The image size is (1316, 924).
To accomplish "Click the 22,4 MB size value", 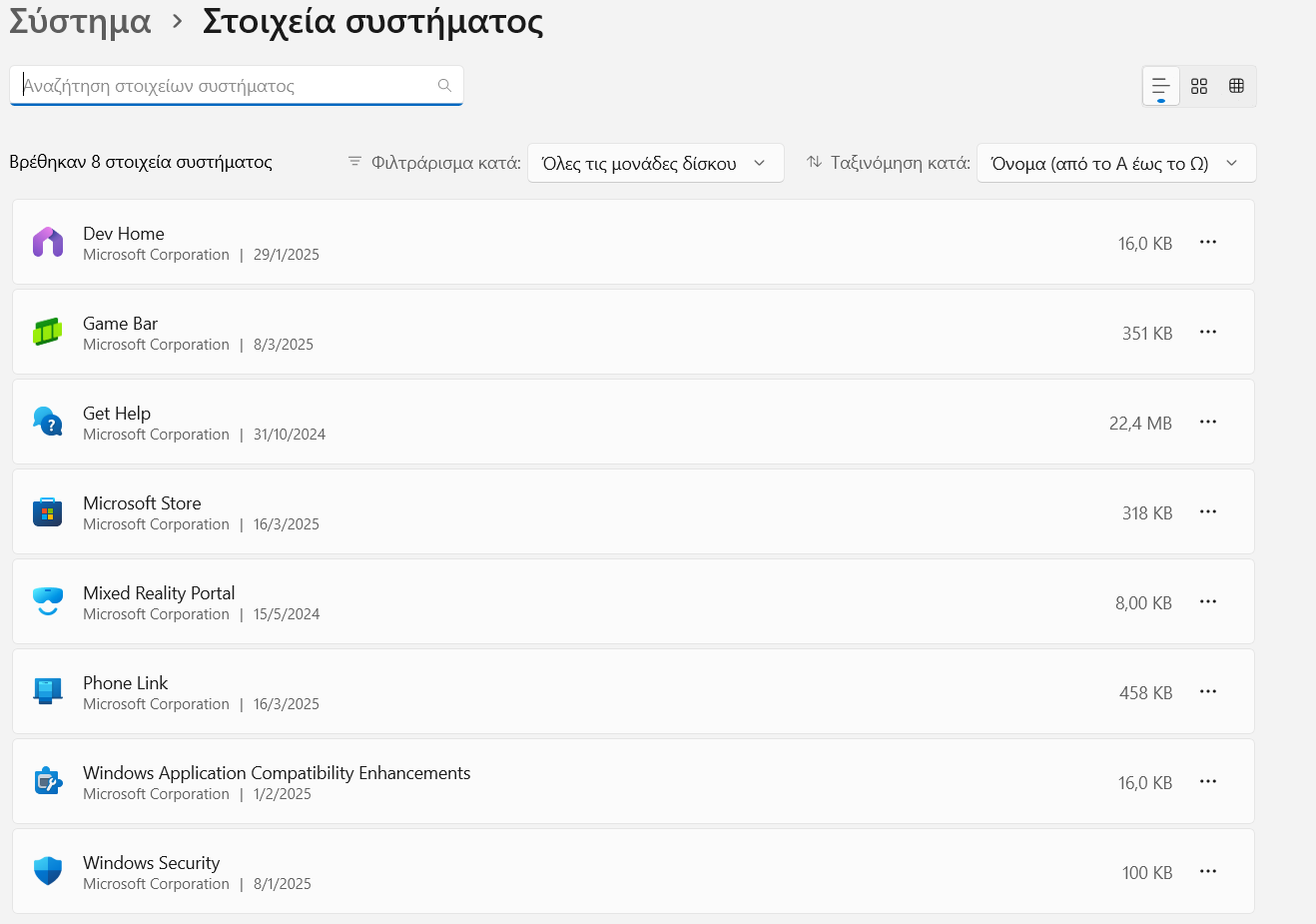I will pos(1140,424).
